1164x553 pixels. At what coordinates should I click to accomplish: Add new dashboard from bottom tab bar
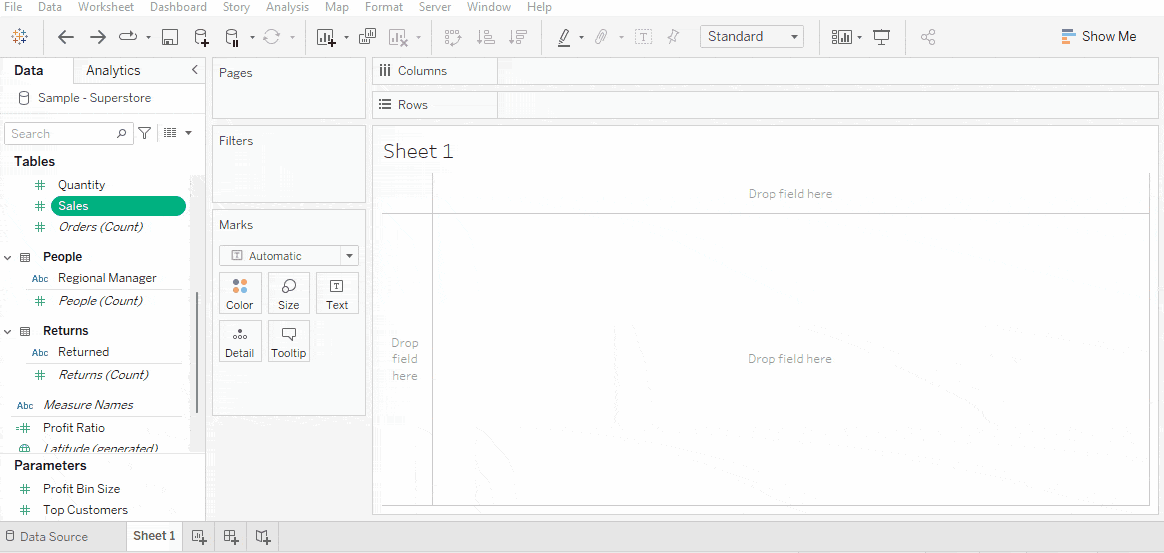[x=231, y=537]
